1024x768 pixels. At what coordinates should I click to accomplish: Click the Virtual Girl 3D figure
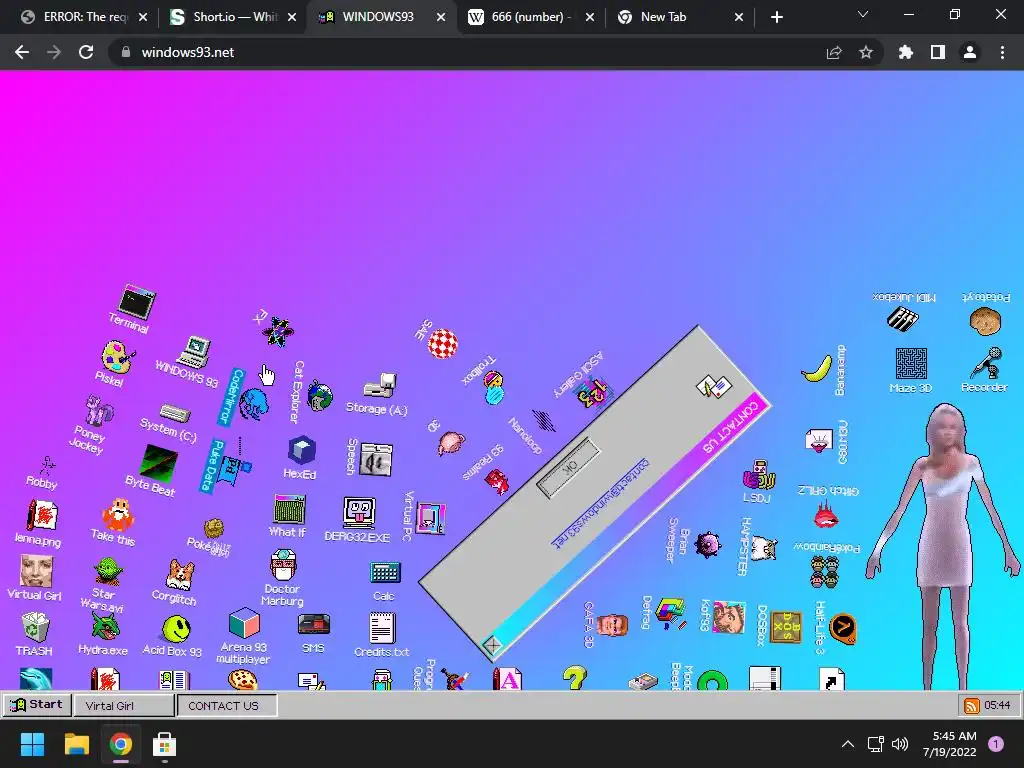pyautogui.click(x=946, y=545)
